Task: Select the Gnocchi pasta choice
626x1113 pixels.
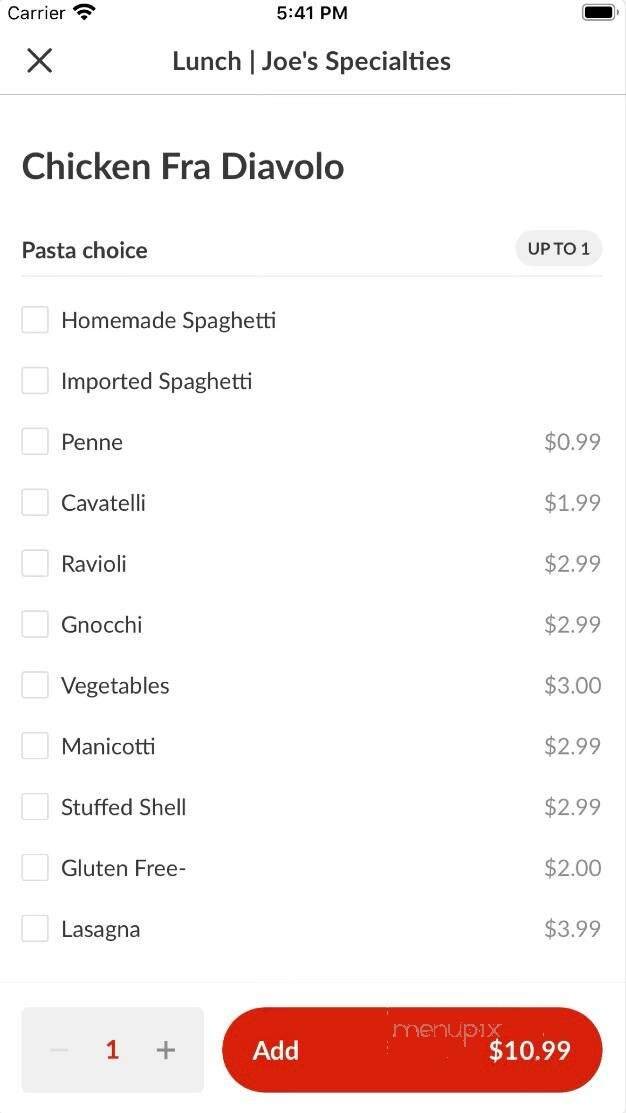Action: (x=35, y=624)
